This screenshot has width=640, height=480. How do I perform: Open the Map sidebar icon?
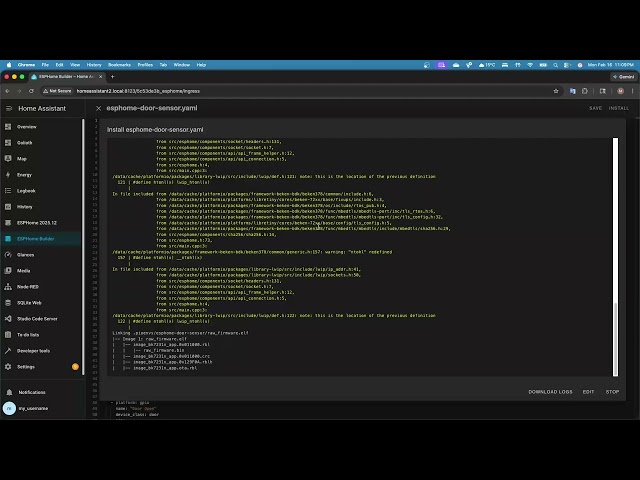tap(8, 159)
